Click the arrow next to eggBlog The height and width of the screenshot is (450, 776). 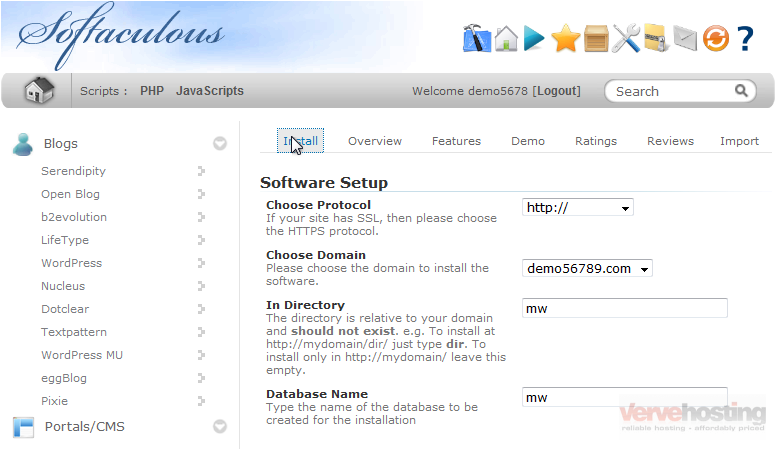201,378
